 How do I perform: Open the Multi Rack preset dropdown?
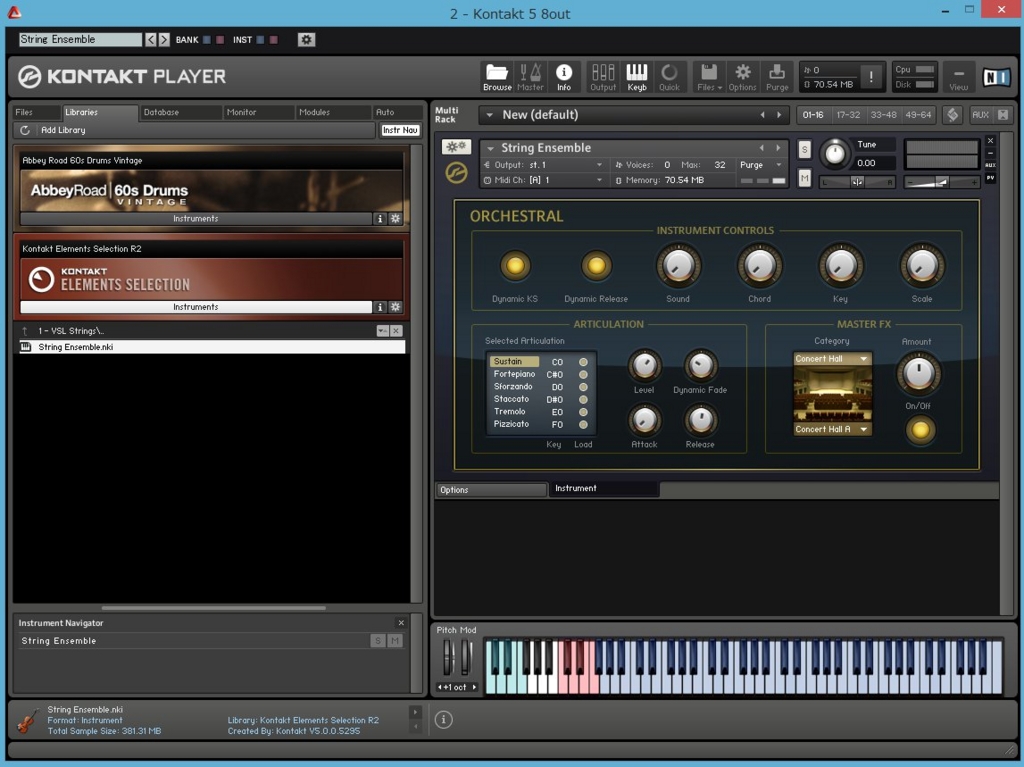coord(489,115)
